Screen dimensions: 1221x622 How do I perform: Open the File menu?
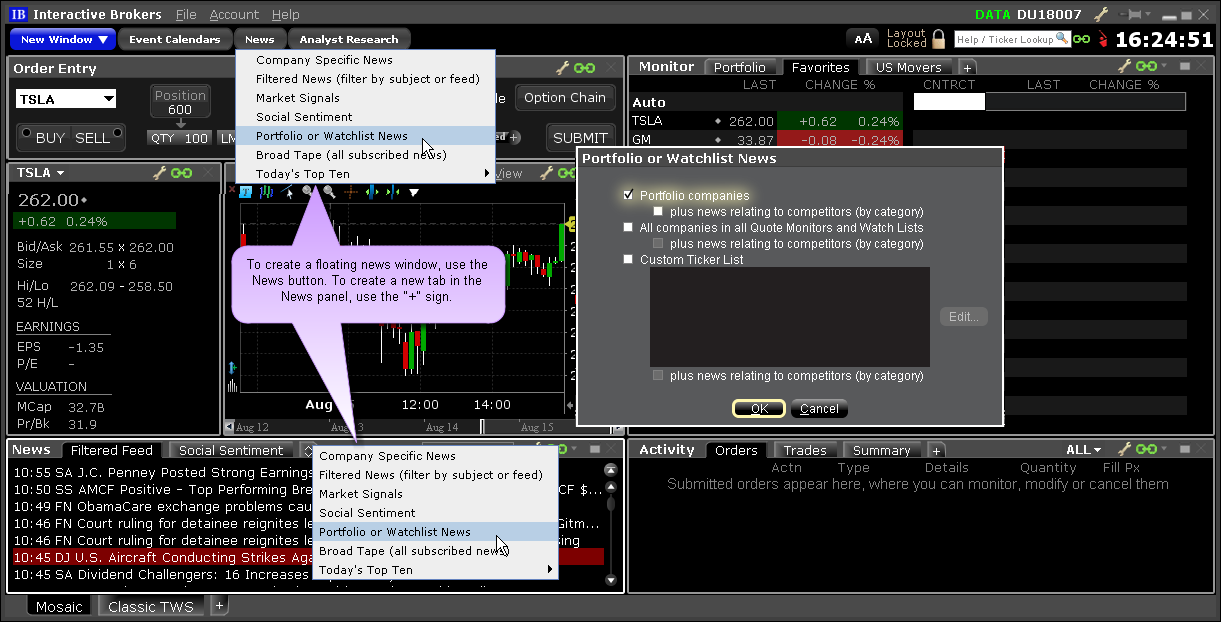(186, 15)
